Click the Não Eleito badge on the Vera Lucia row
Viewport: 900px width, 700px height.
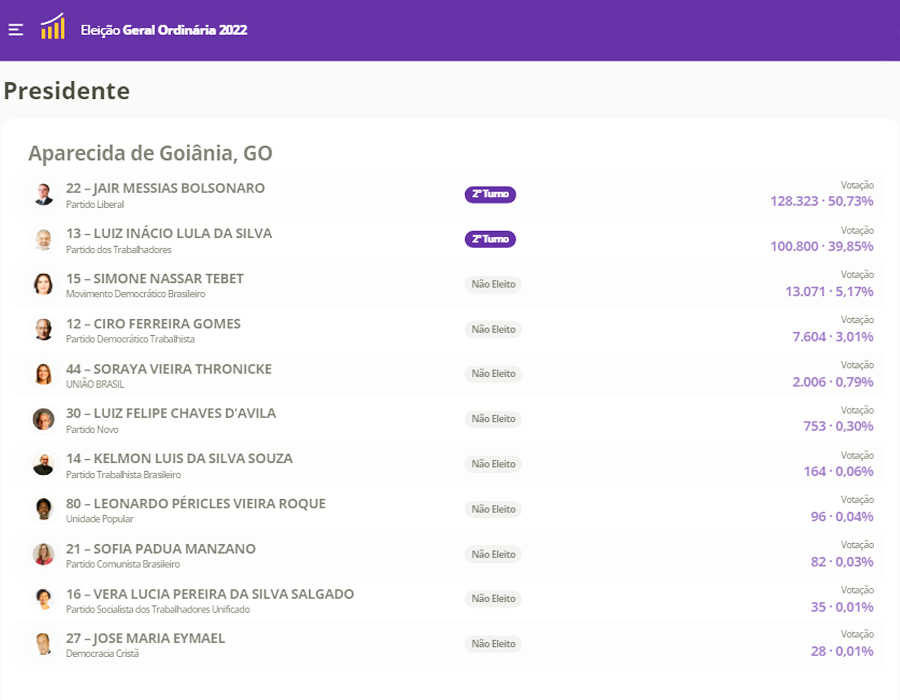click(x=493, y=599)
